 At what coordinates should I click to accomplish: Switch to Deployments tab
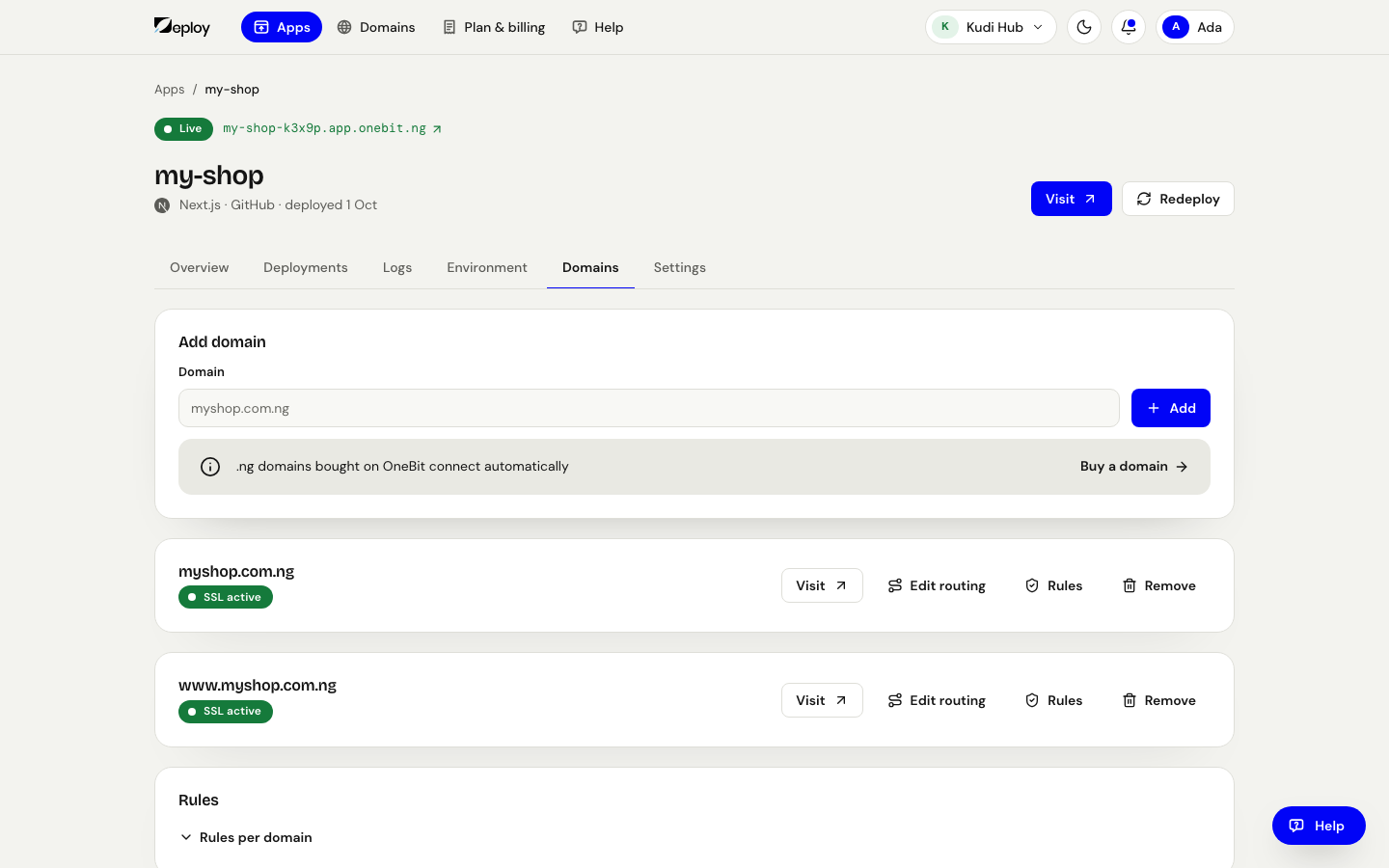click(x=306, y=267)
